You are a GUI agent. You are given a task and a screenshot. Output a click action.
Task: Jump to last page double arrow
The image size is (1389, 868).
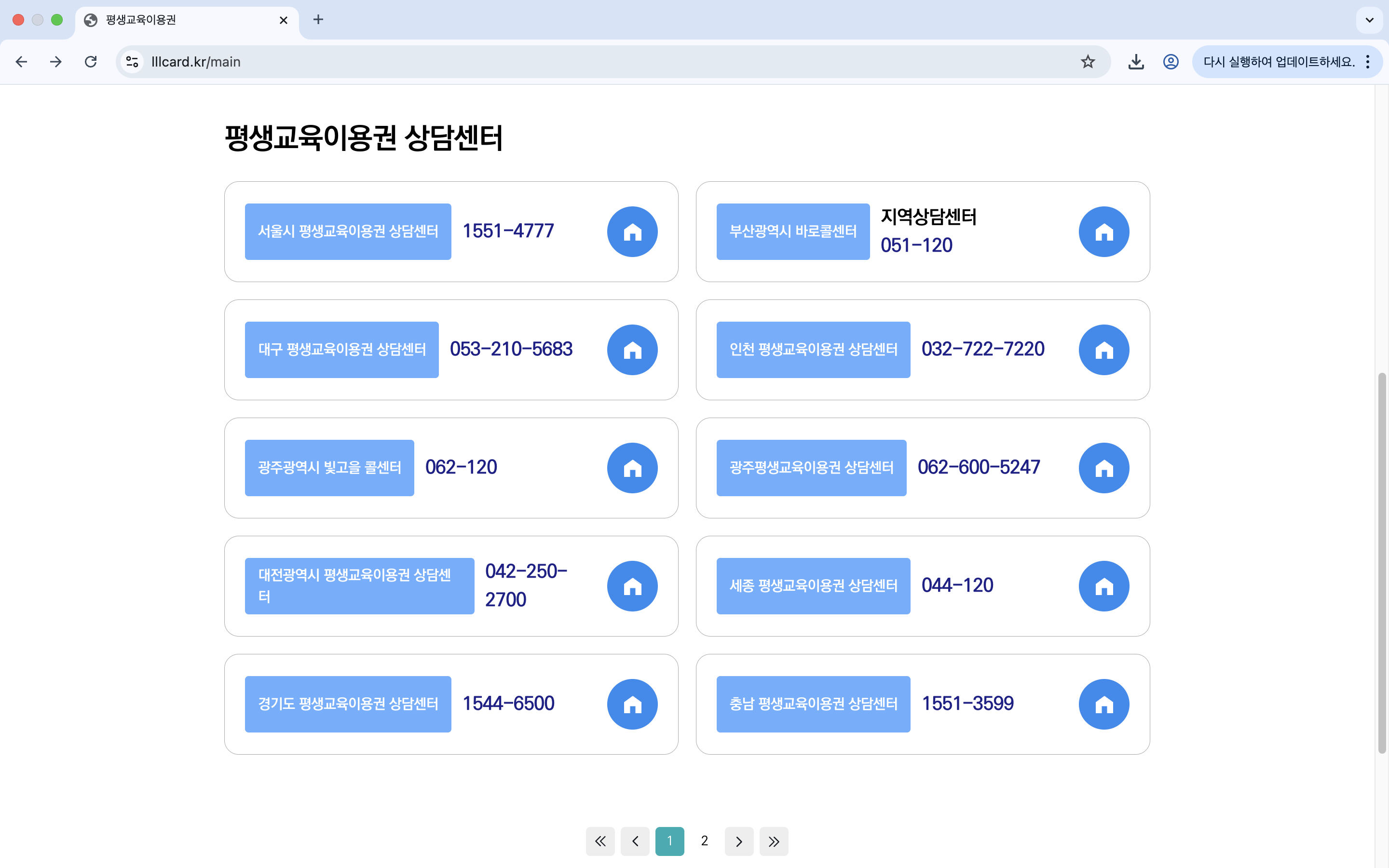[x=774, y=841]
